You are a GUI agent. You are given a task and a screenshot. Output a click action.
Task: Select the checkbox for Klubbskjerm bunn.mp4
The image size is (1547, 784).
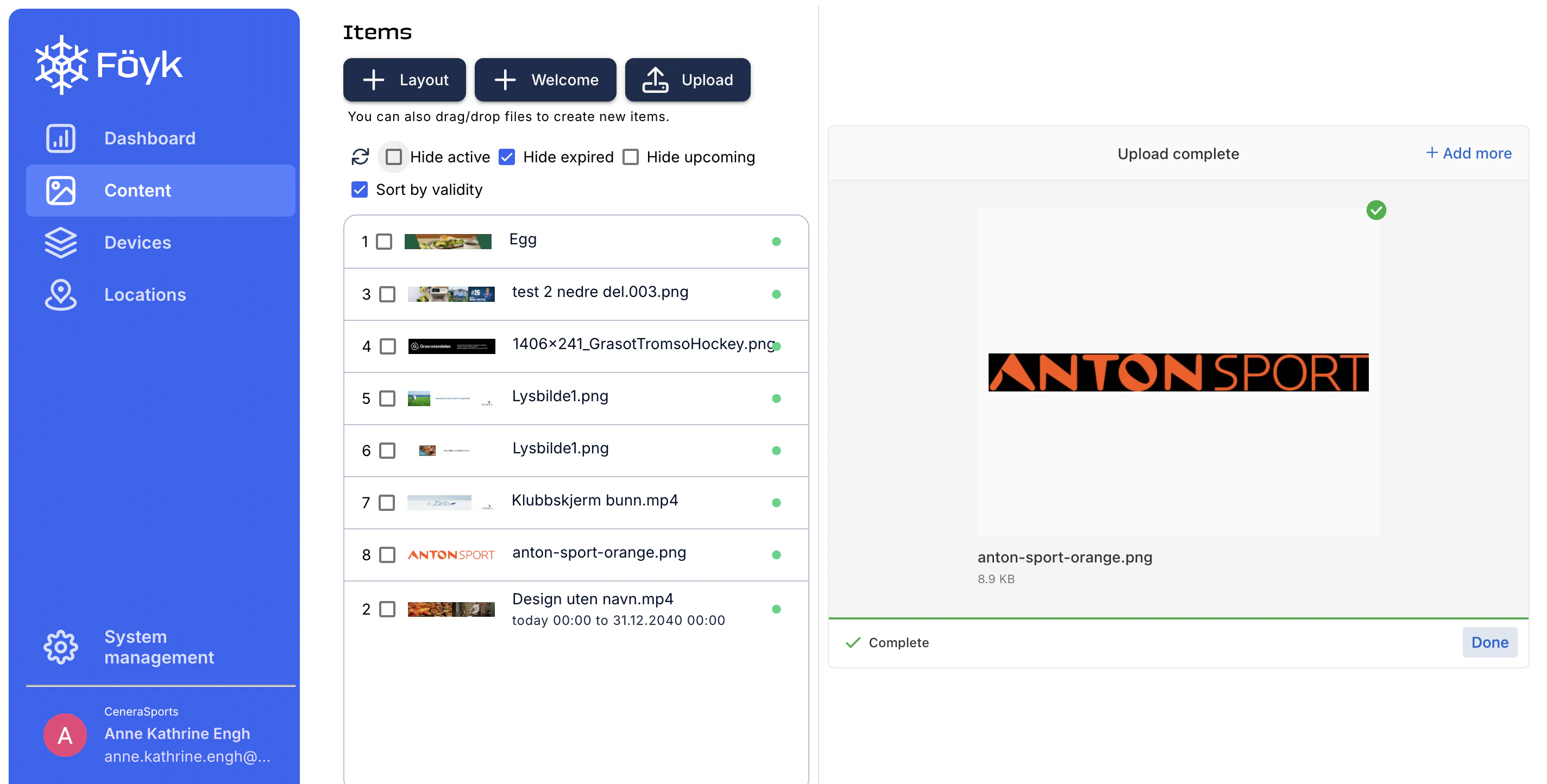[x=387, y=502]
